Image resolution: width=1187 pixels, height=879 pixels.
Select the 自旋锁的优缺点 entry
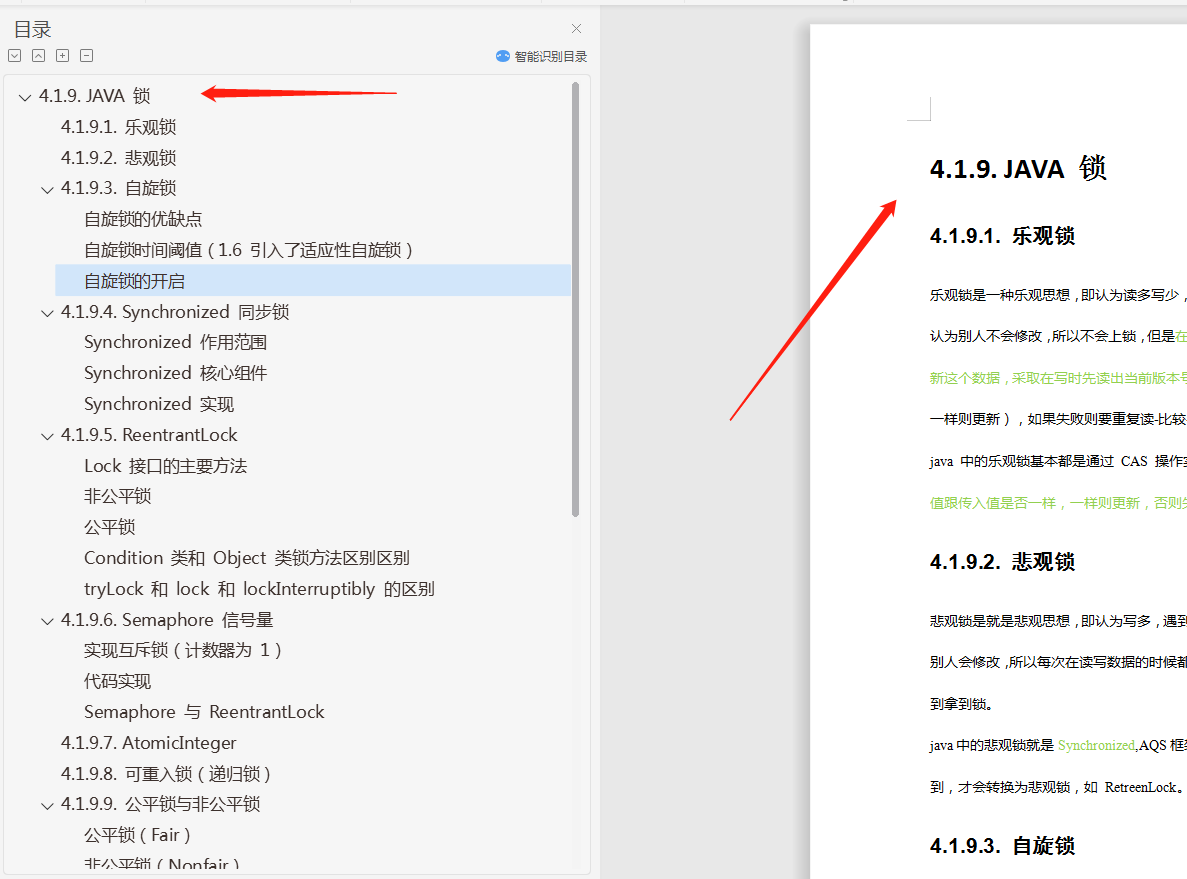[x=140, y=218]
